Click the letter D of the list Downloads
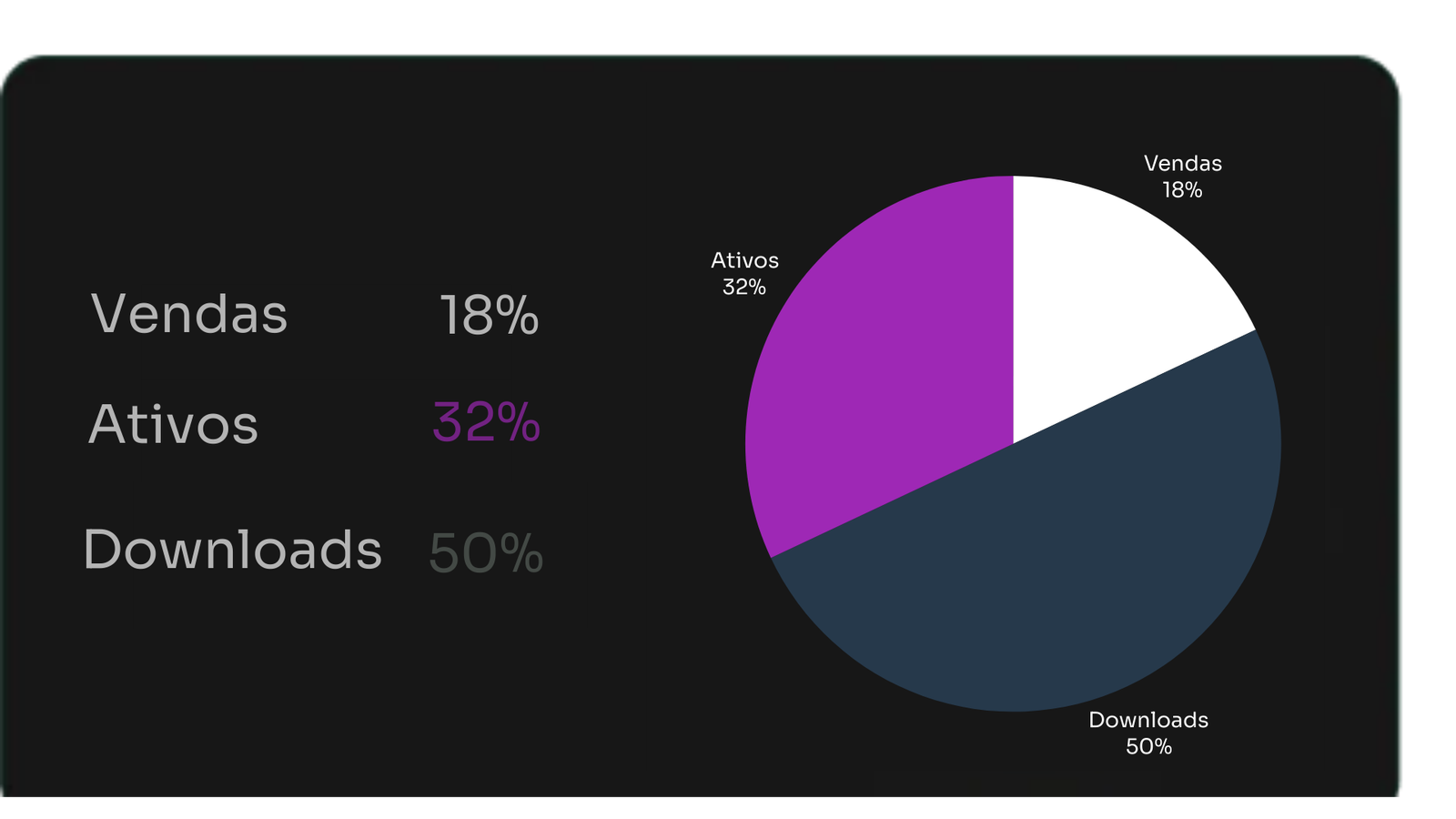 click(x=103, y=550)
